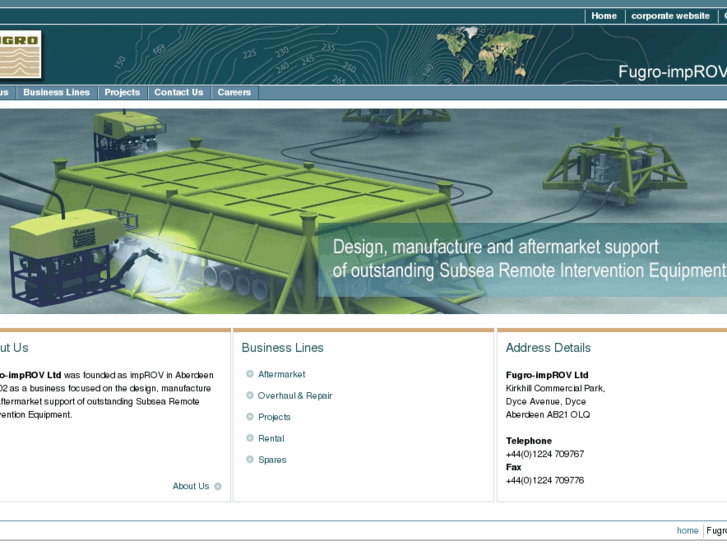This screenshot has width=727, height=545.
Task: Select the Careers navigation tab
Action: [x=234, y=92]
